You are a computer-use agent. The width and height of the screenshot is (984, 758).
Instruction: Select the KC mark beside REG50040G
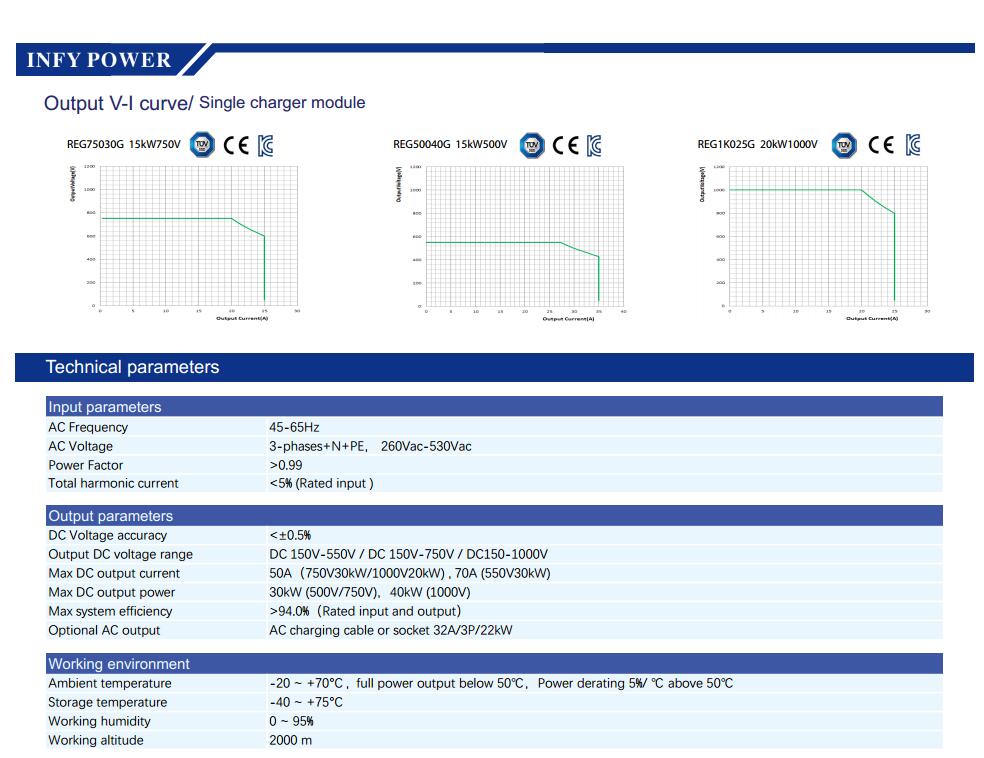point(594,146)
